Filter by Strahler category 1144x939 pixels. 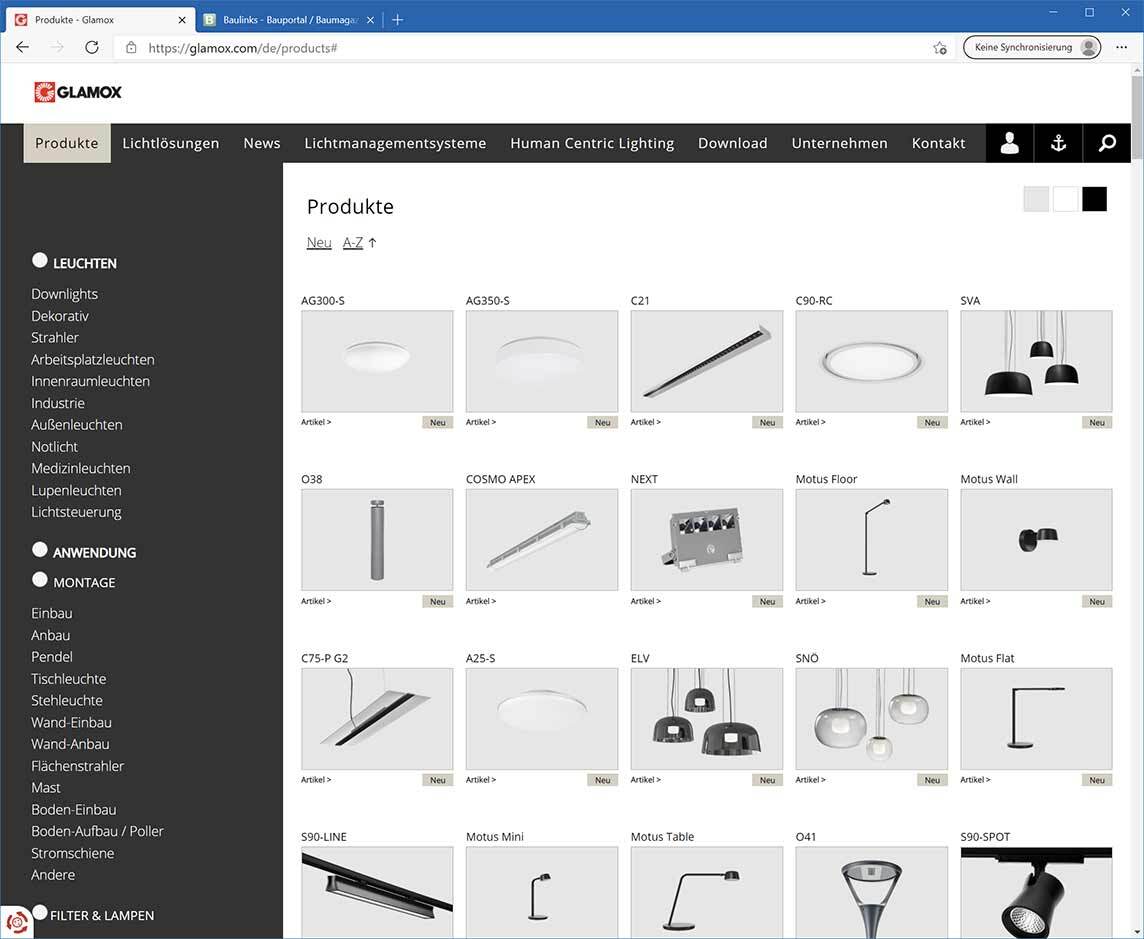(x=55, y=338)
